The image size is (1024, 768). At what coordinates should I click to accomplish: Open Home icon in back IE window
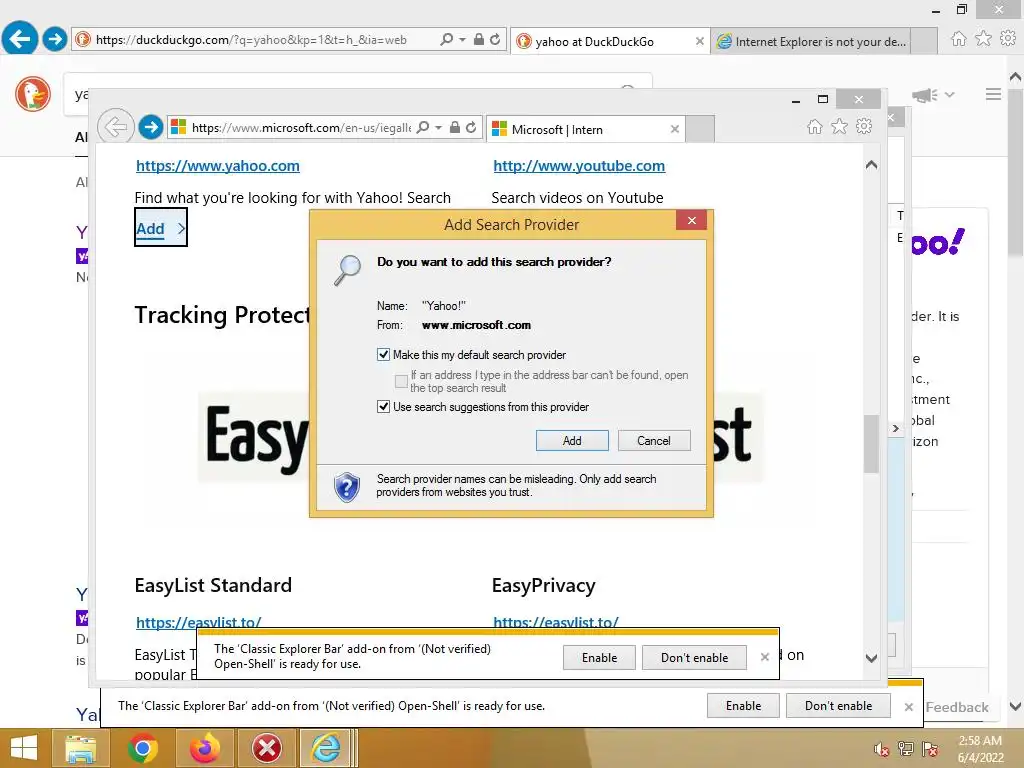[958, 39]
